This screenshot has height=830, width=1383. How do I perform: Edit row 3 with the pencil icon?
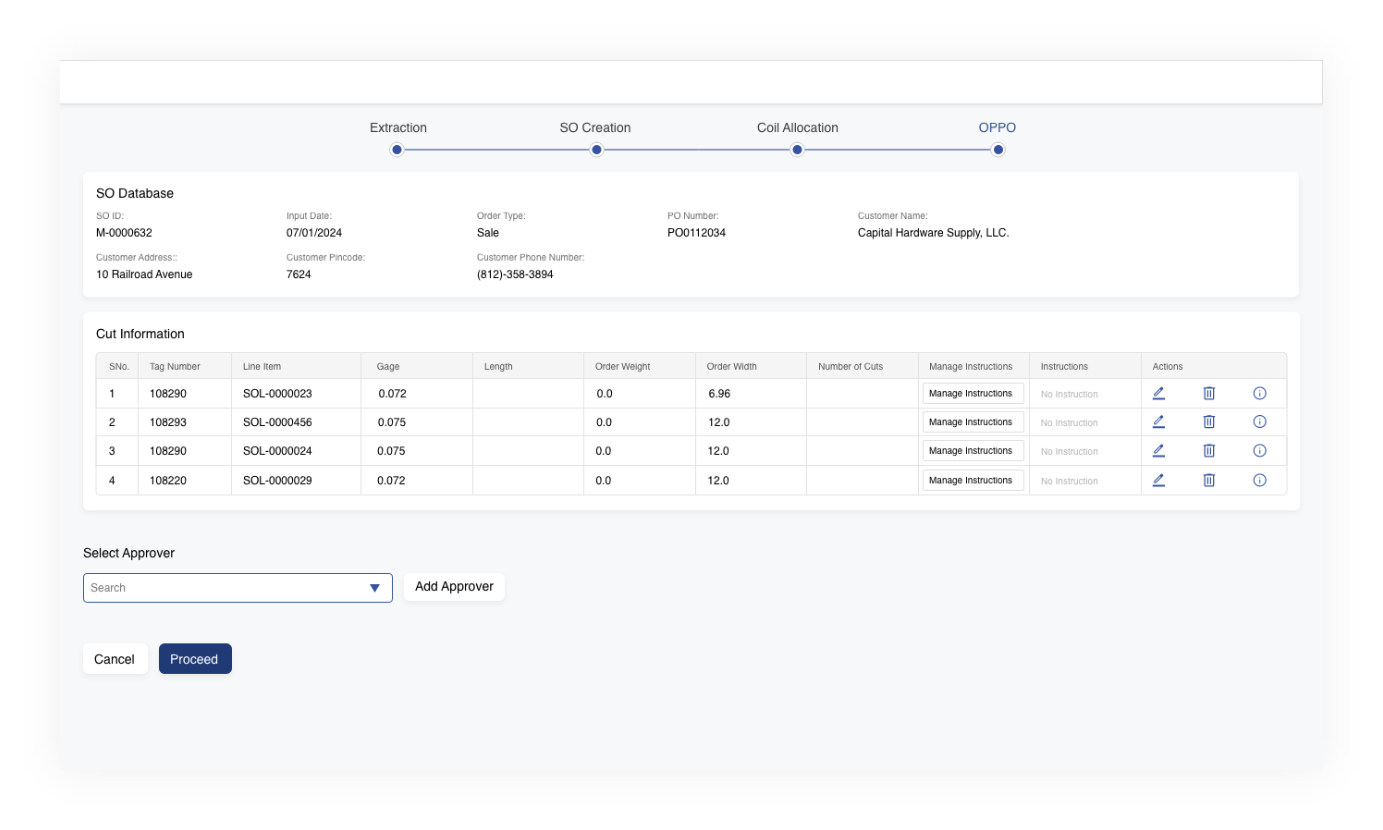point(1158,451)
